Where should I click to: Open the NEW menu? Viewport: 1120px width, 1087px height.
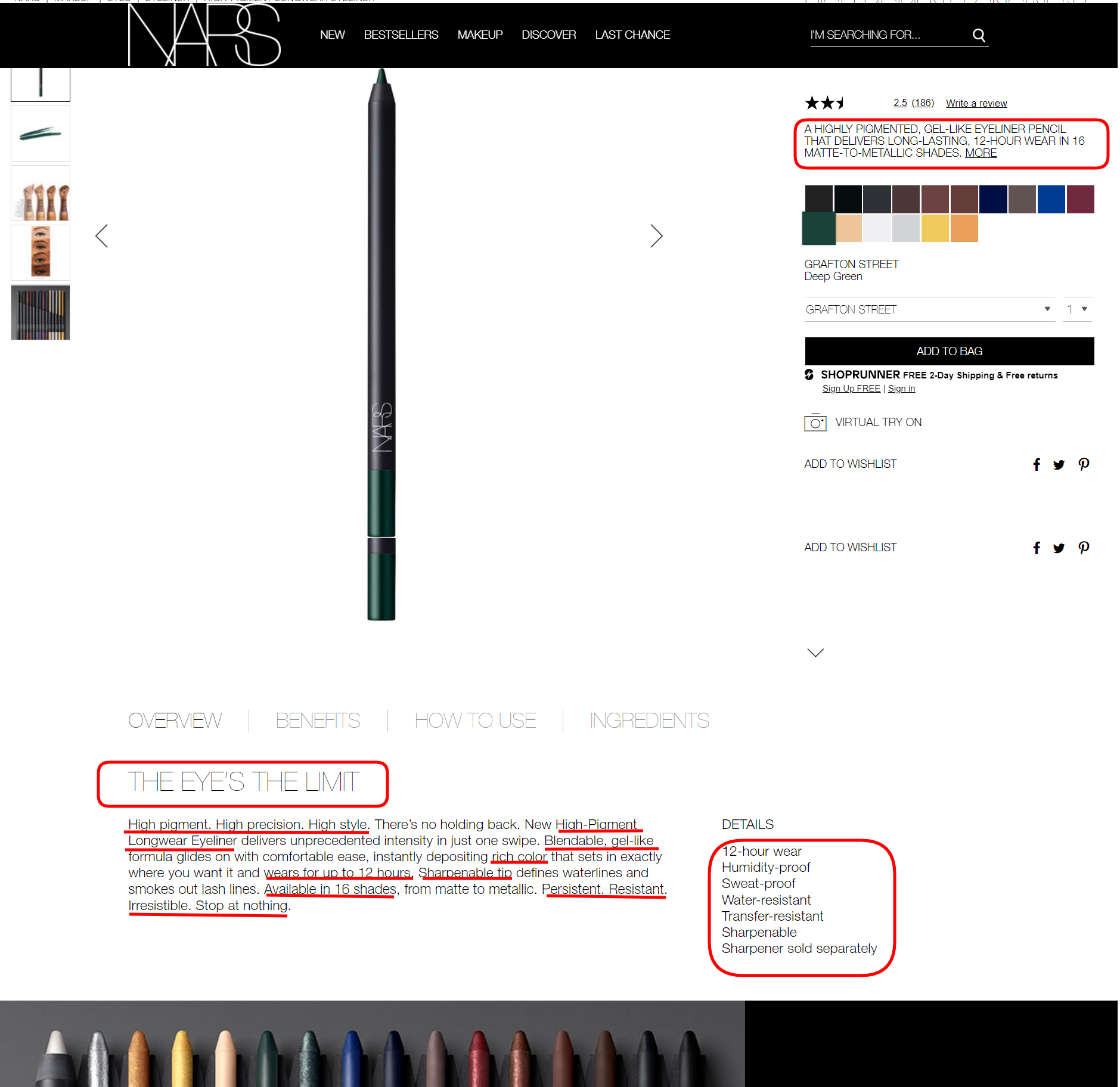click(x=332, y=35)
